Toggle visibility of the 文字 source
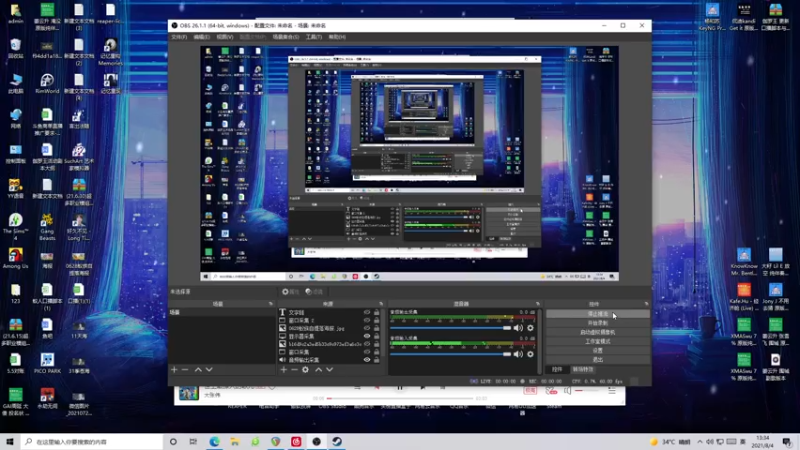Image resolution: width=800 pixels, height=450 pixels. tap(367, 312)
